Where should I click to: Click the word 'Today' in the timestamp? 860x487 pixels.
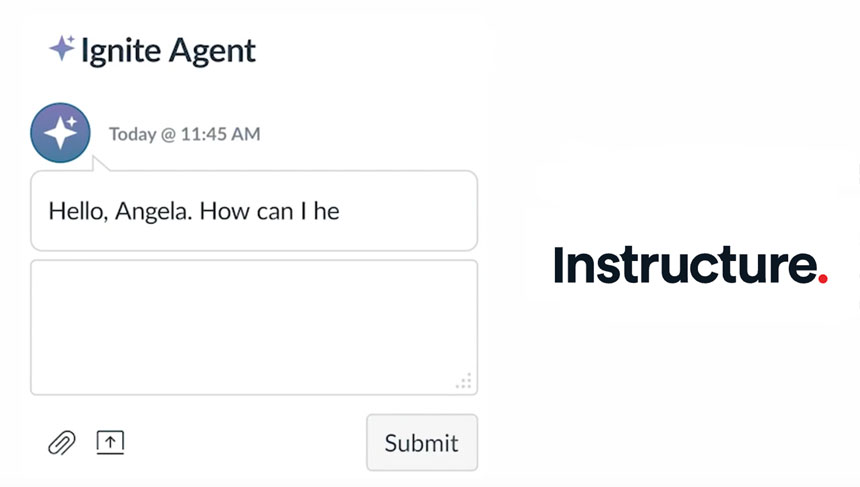[x=132, y=134]
